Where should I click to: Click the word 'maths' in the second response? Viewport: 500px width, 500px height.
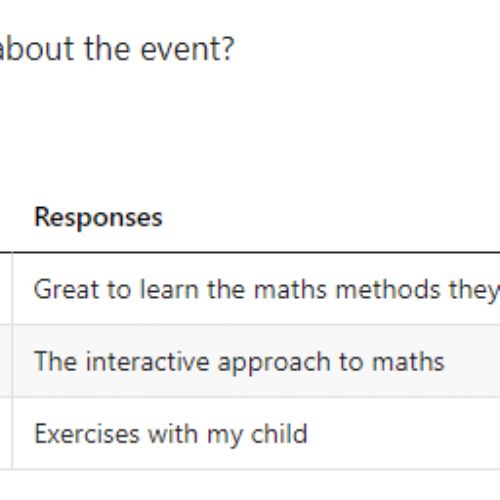click(408, 362)
